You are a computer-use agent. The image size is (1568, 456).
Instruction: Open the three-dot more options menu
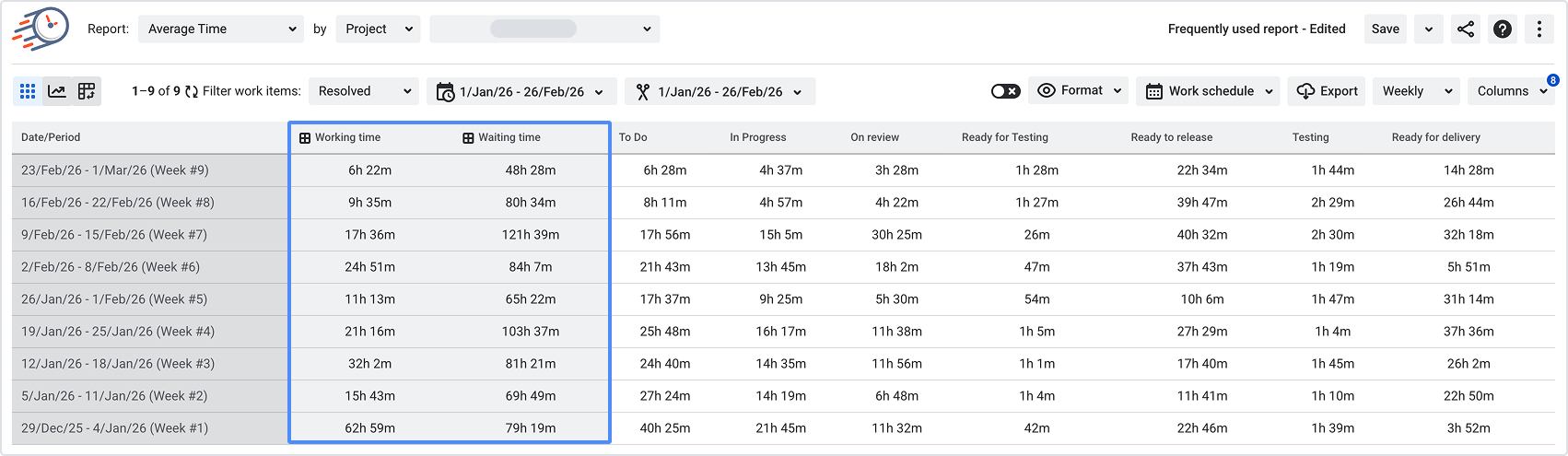(1539, 29)
